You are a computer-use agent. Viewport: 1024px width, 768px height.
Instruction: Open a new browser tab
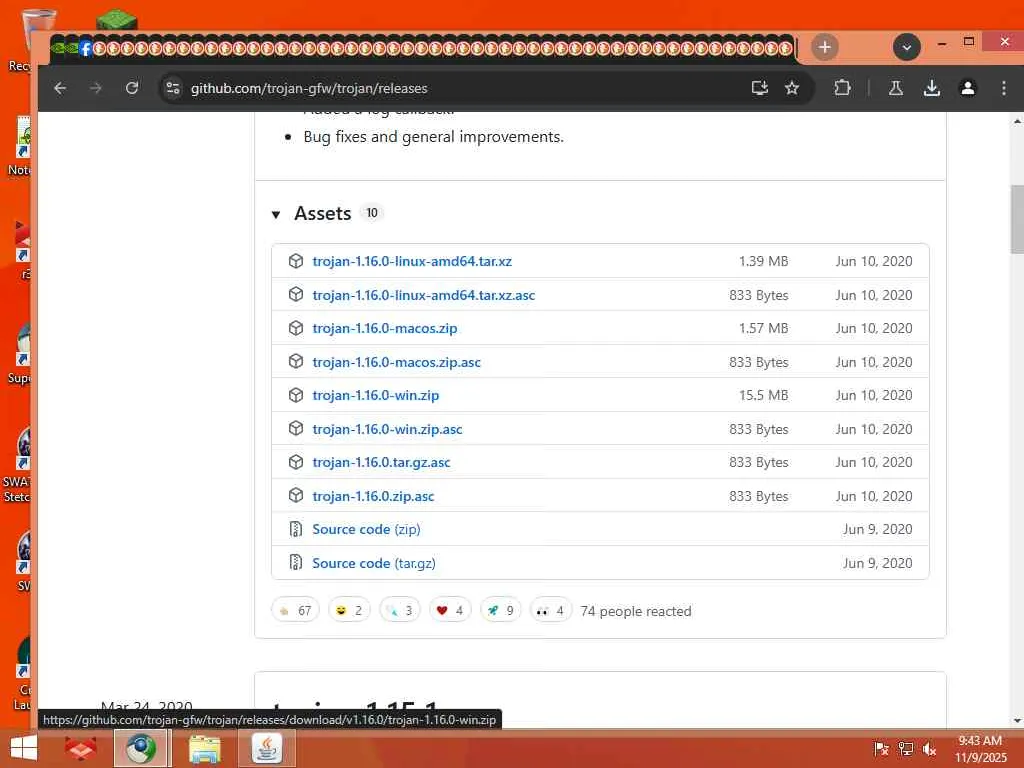coord(825,47)
